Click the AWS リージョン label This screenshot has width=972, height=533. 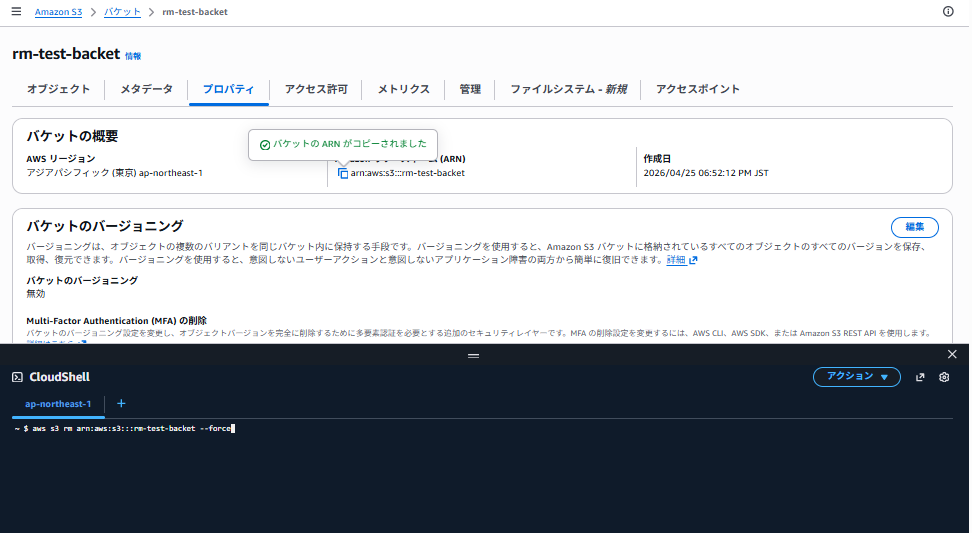(61, 159)
